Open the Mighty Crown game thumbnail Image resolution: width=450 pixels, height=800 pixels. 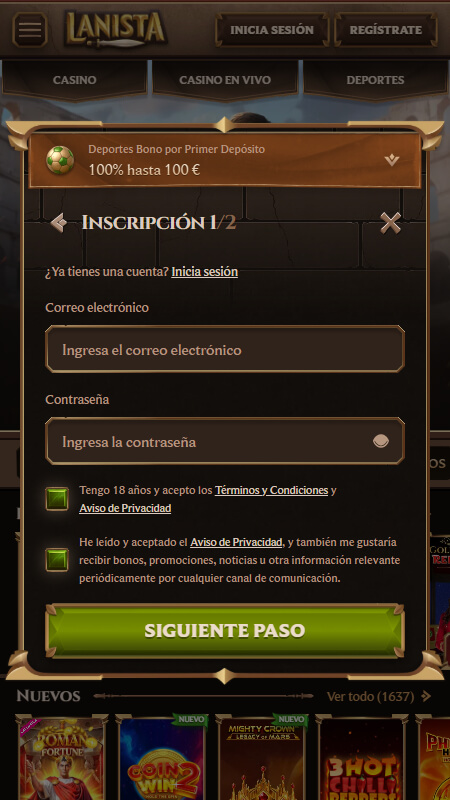(x=262, y=758)
